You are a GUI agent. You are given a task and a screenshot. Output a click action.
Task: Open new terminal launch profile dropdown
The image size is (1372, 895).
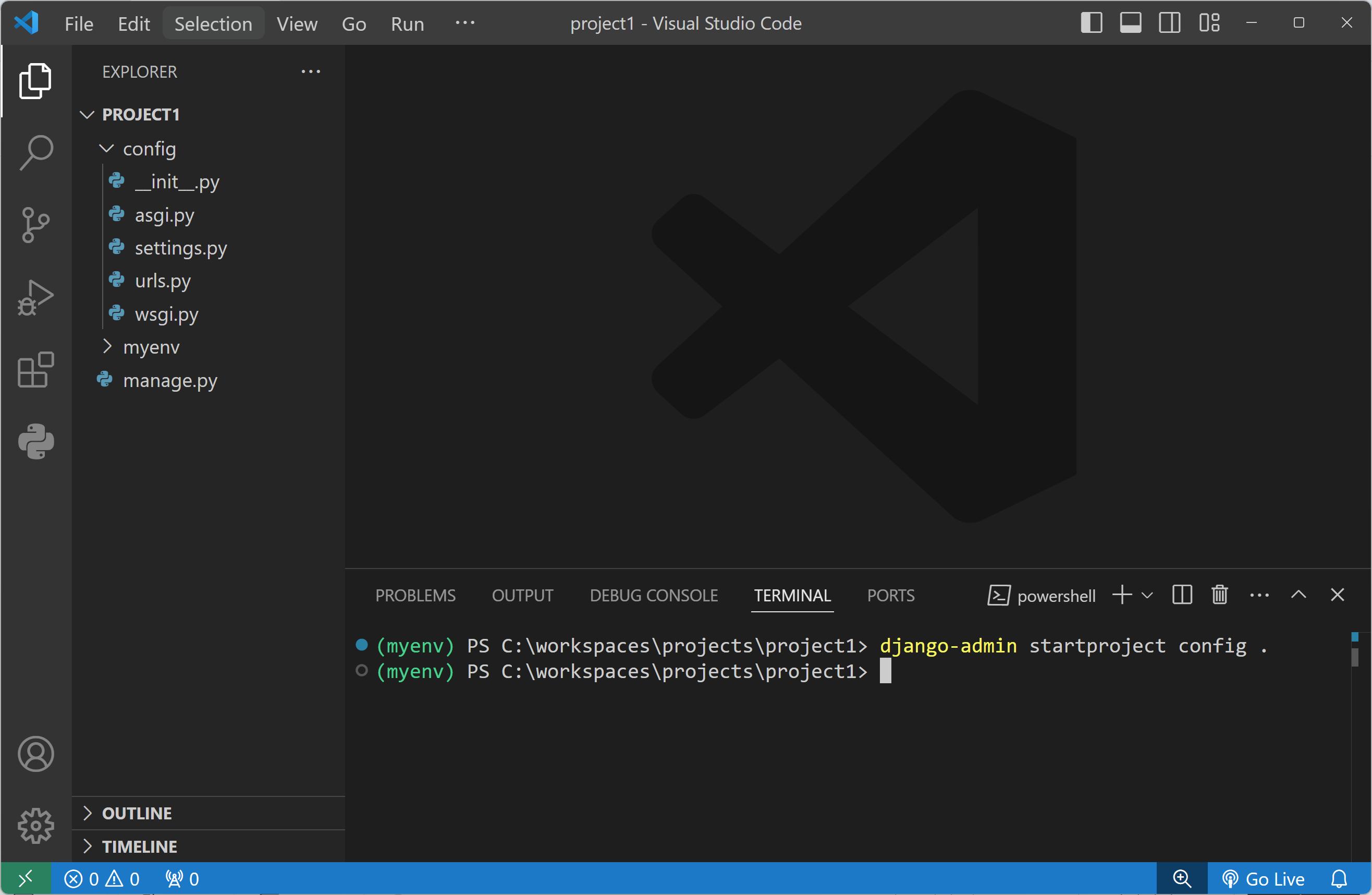point(1147,595)
